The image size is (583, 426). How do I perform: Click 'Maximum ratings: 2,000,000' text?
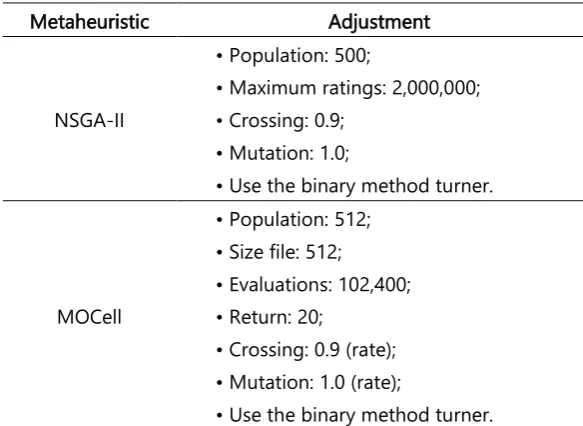point(355,88)
